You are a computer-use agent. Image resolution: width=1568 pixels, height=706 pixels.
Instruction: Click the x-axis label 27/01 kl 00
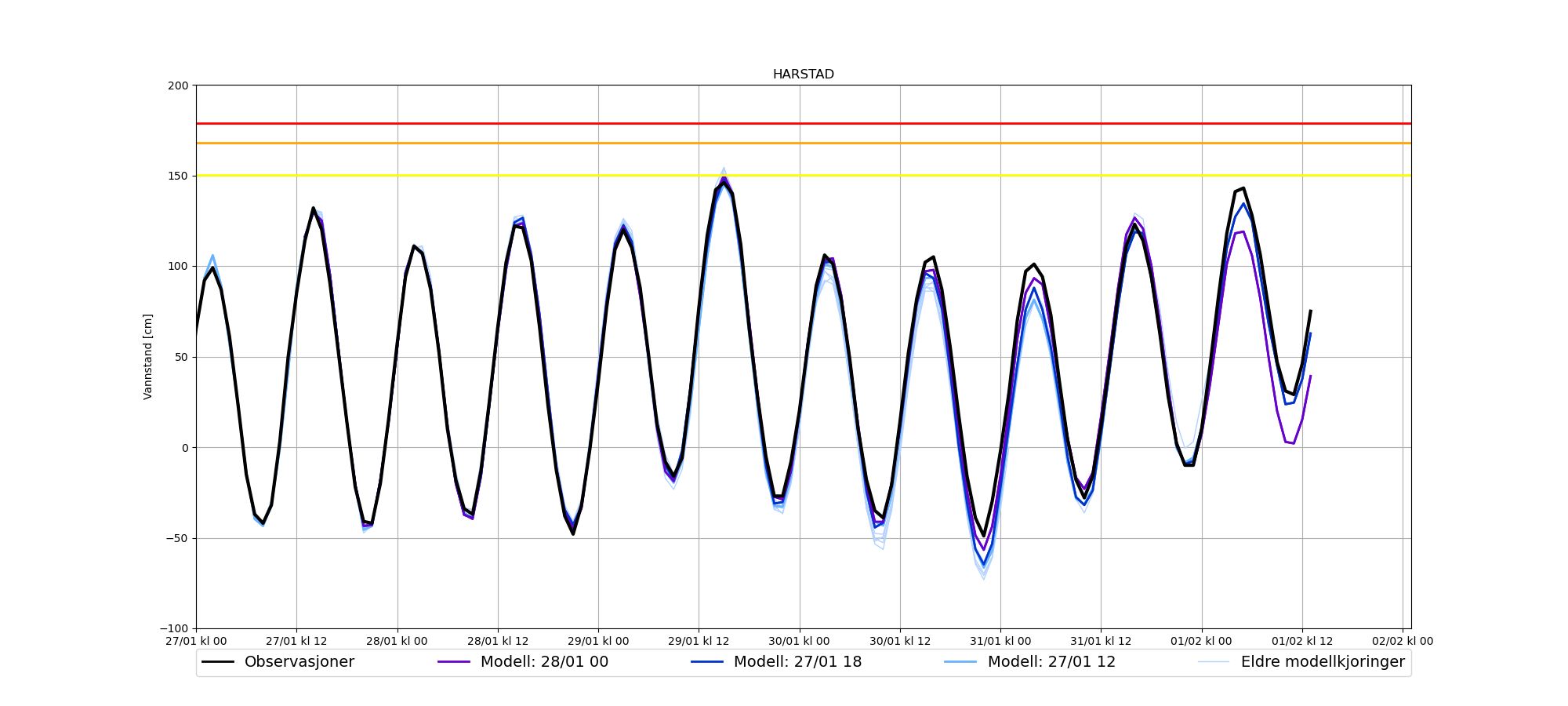pyautogui.click(x=196, y=641)
